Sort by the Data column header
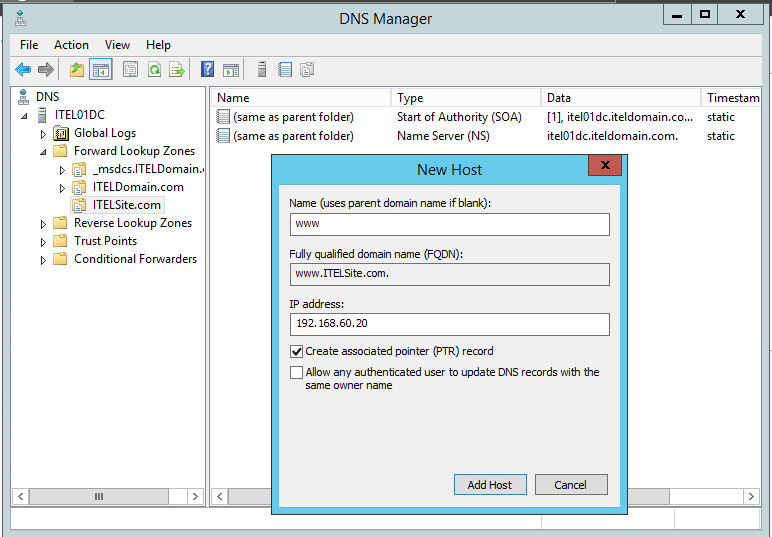772x537 pixels. tap(621, 97)
